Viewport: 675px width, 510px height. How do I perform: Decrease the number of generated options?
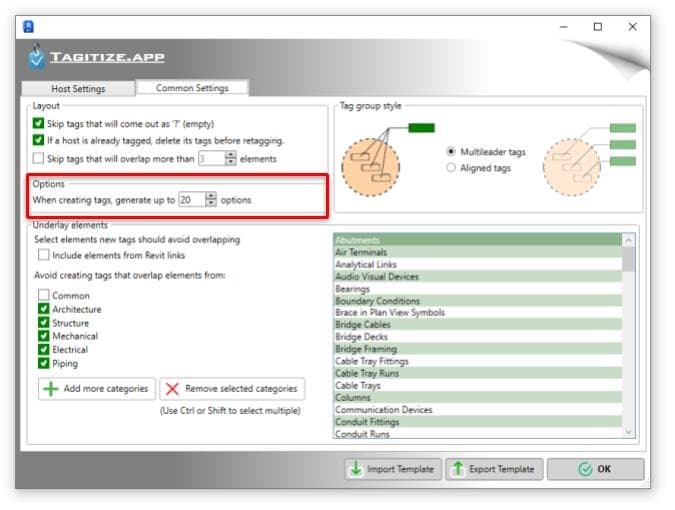coord(211,204)
